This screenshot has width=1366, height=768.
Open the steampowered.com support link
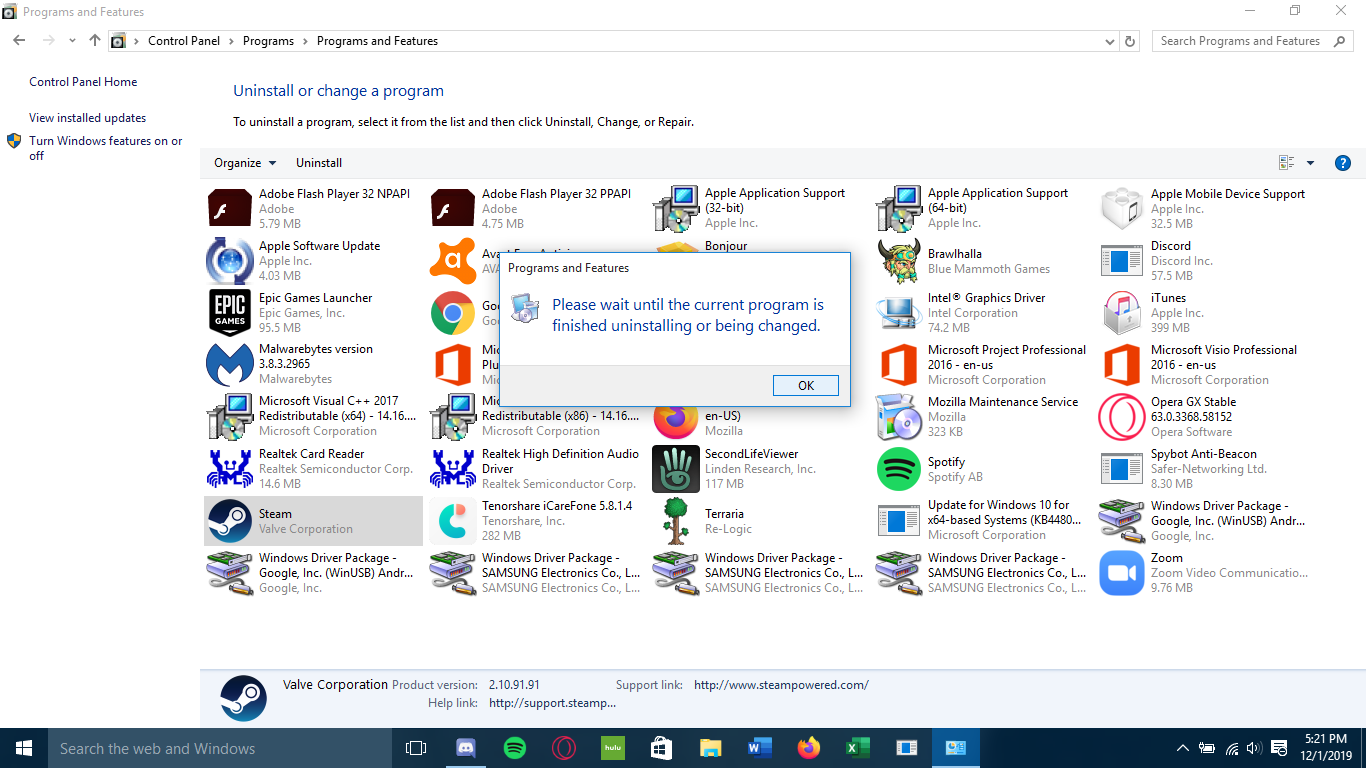coord(781,685)
